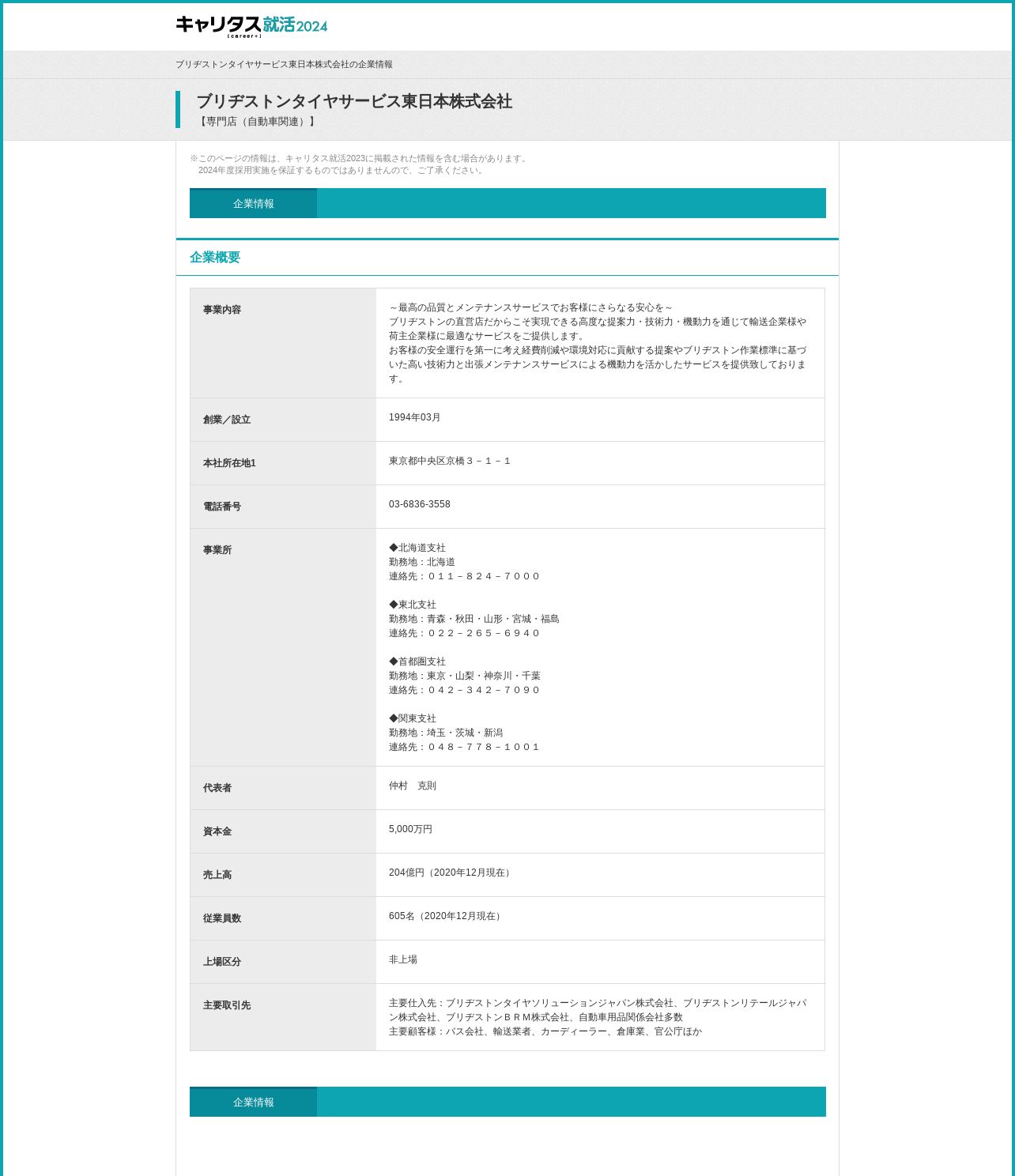
Task: Click the contact number ０４８－７７８－１００１
Action: click(484, 747)
